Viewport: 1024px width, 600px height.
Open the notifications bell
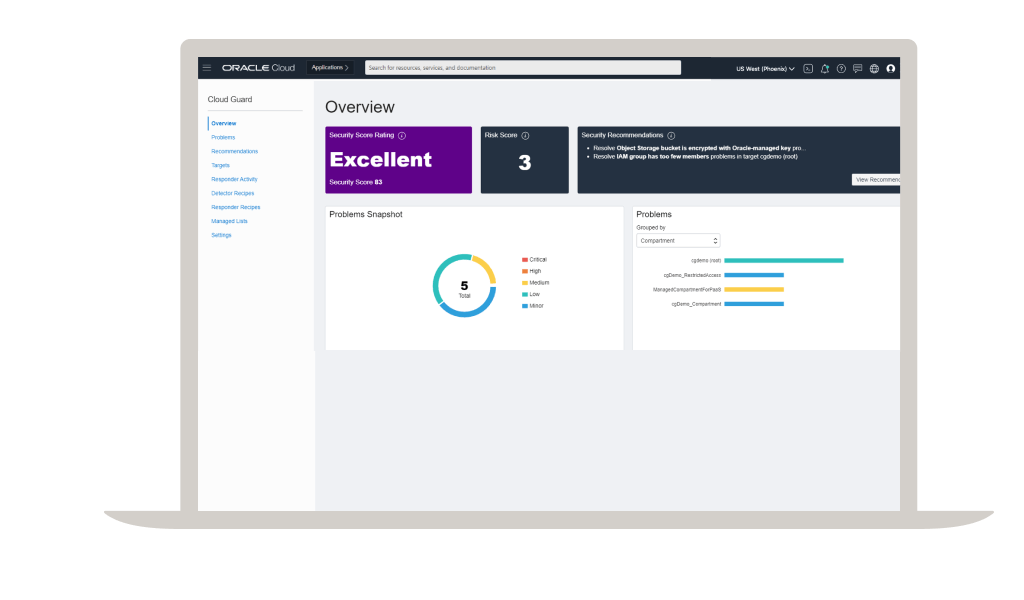pos(825,68)
